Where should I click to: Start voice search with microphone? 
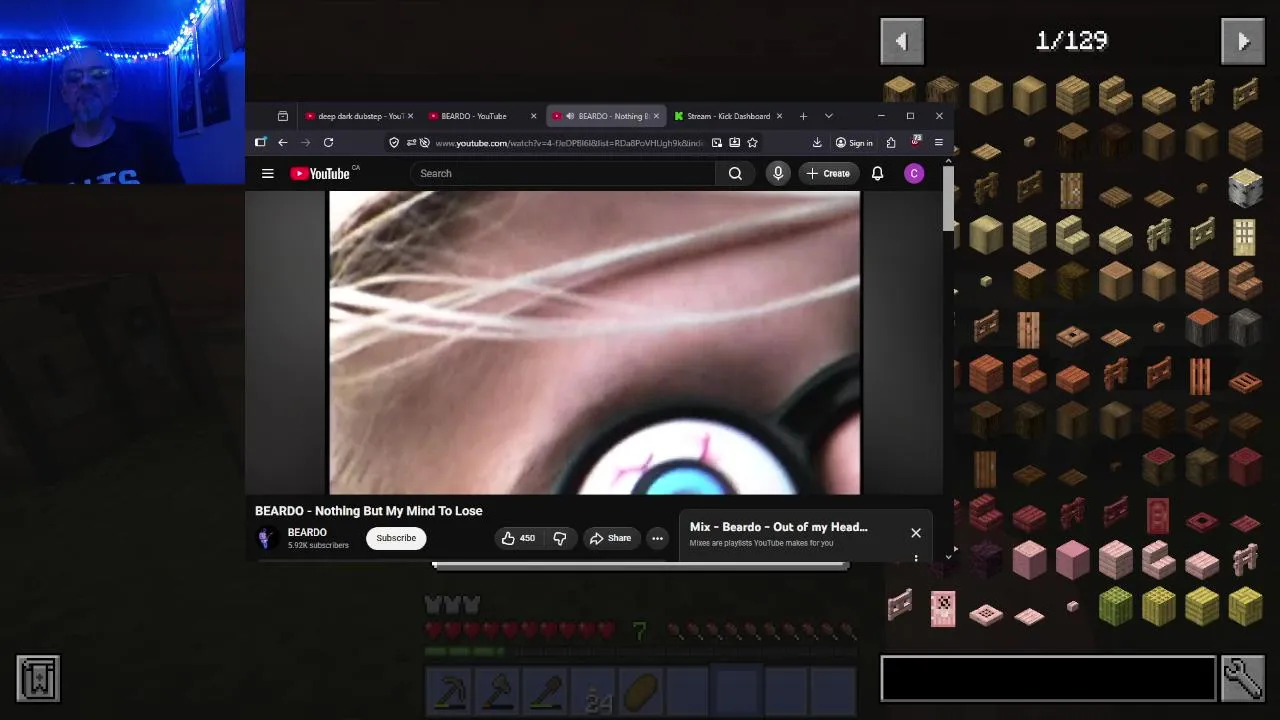(778, 173)
